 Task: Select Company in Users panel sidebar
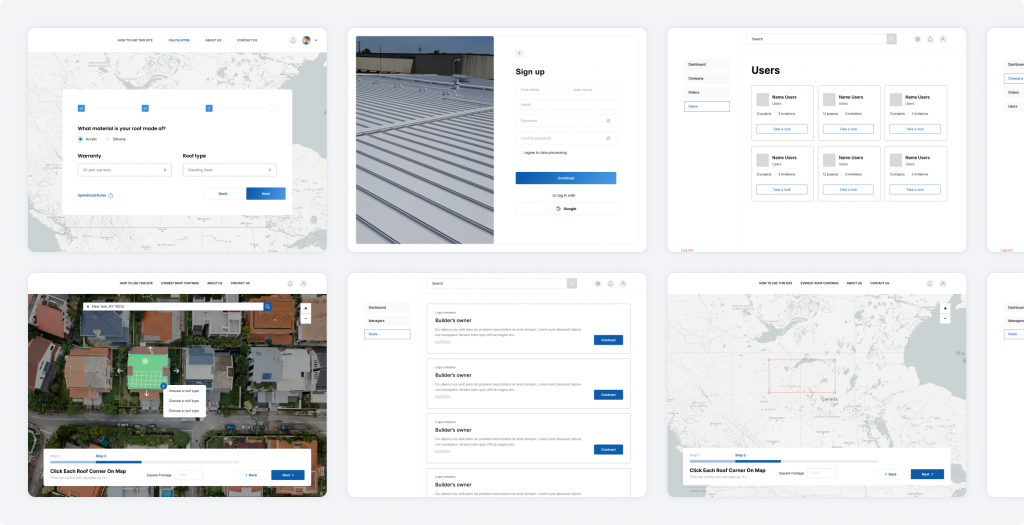(707, 78)
